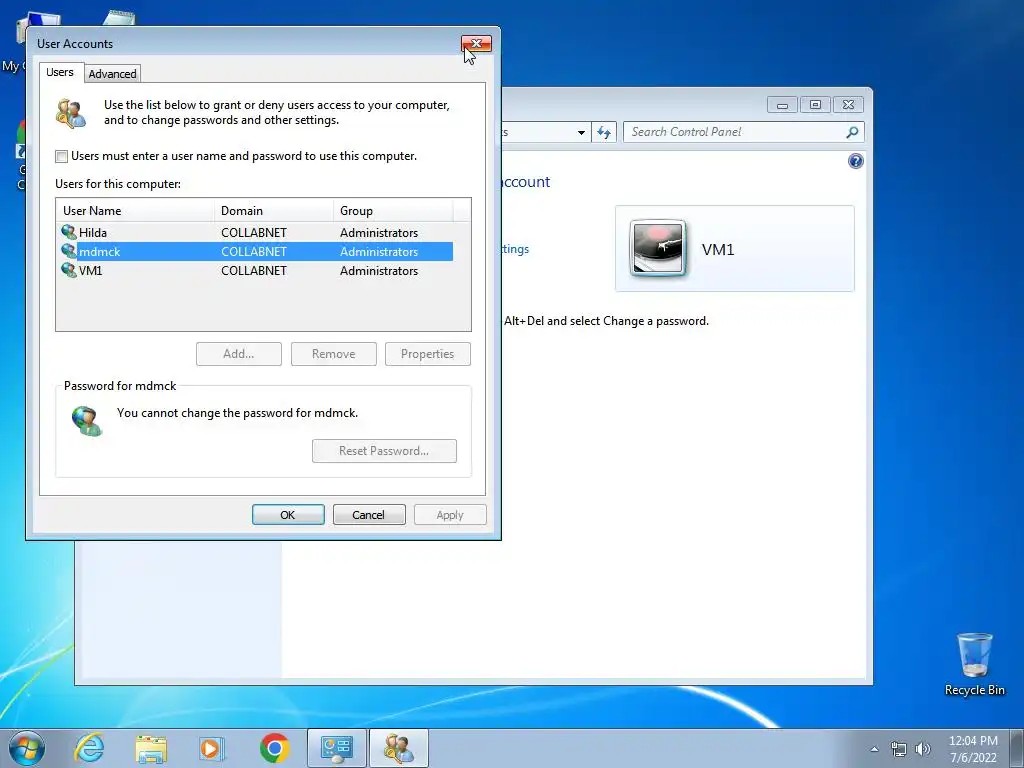Click the Reset Password... button
Image resolution: width=1024 pixels, height=768 pixels.
pos(384,451)
